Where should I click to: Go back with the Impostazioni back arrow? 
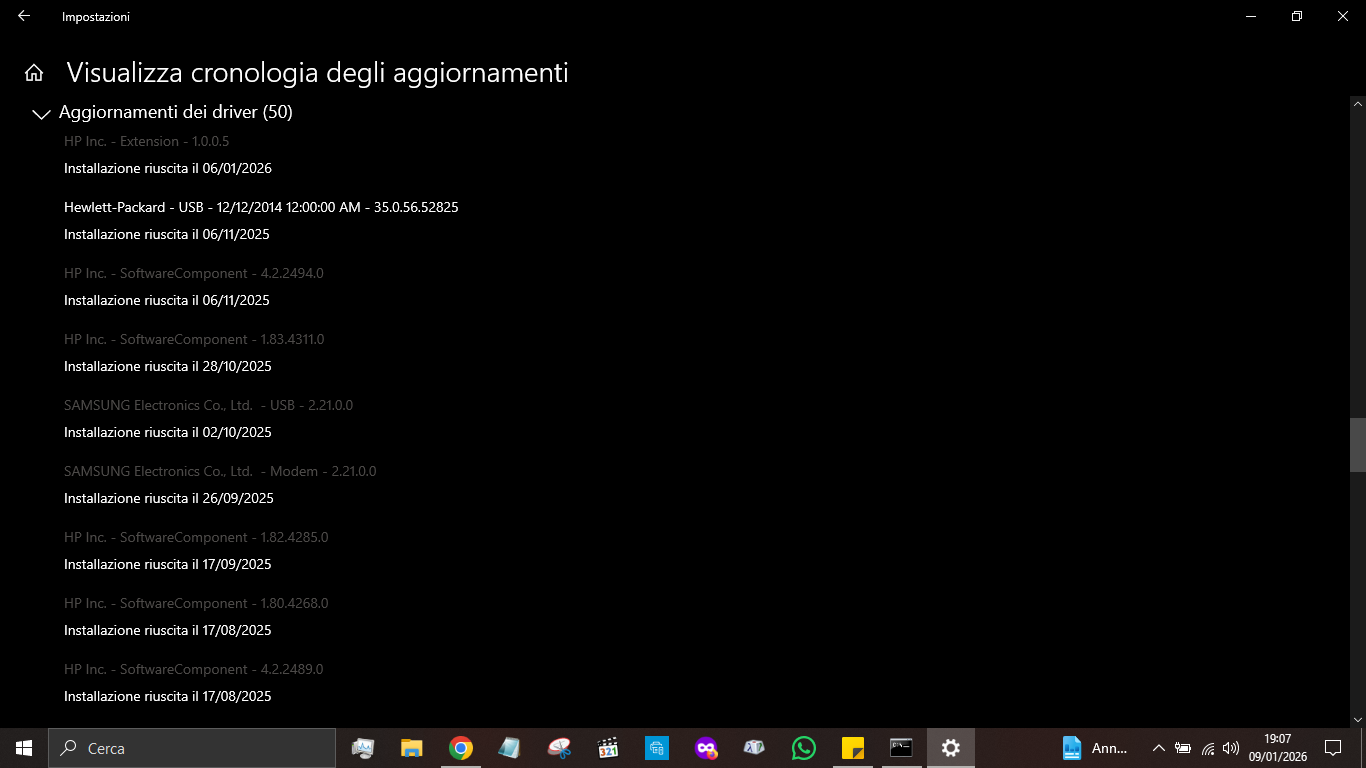[x=24, y=16]
